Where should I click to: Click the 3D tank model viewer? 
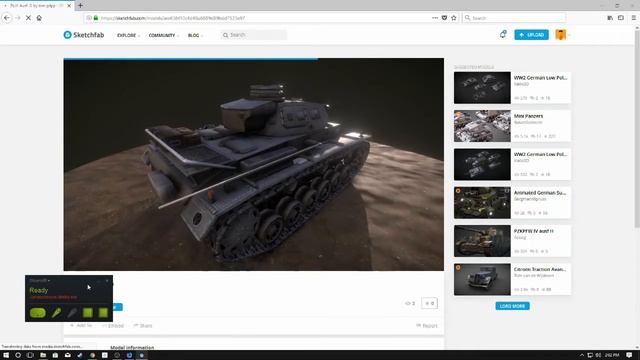pyautogui.click(x=253, y=164)
